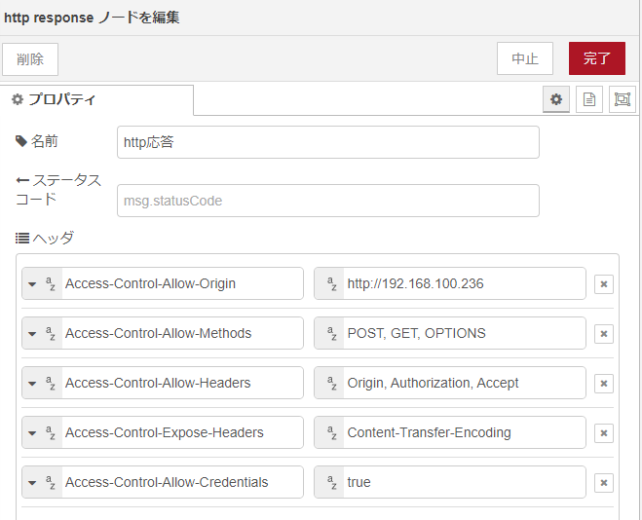The height and width of the screenshot is (520, 642).
Task: Click the 完了 button
Action: (x=597, y=58)
